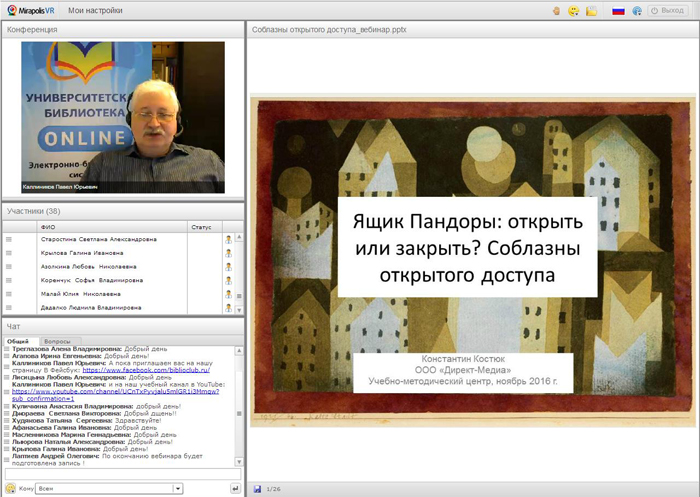The width and height of the screenshot is (700, 497).
Task: Open row menu for Крылова Галина Ивановна participant
Action: [8, 253]
